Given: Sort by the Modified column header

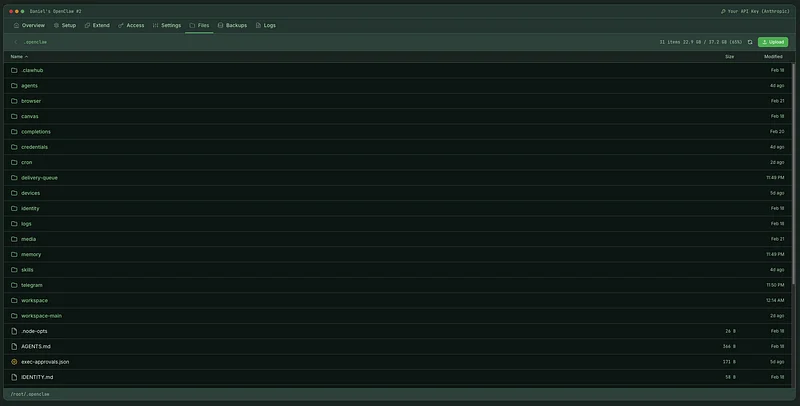Looking at the screenshot, I should (x=773, y=57).
